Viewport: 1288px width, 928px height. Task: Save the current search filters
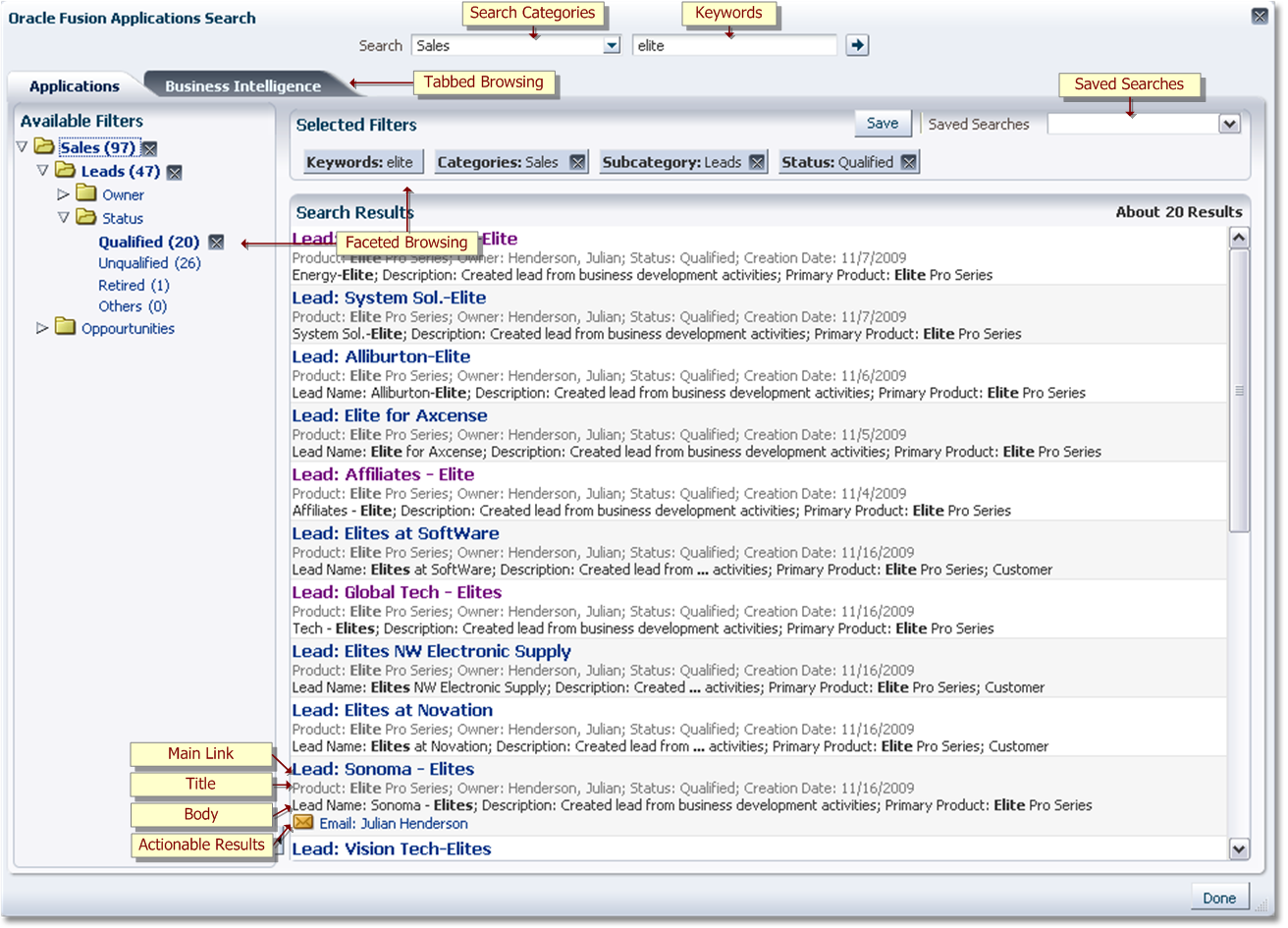[x=883, y=124]
